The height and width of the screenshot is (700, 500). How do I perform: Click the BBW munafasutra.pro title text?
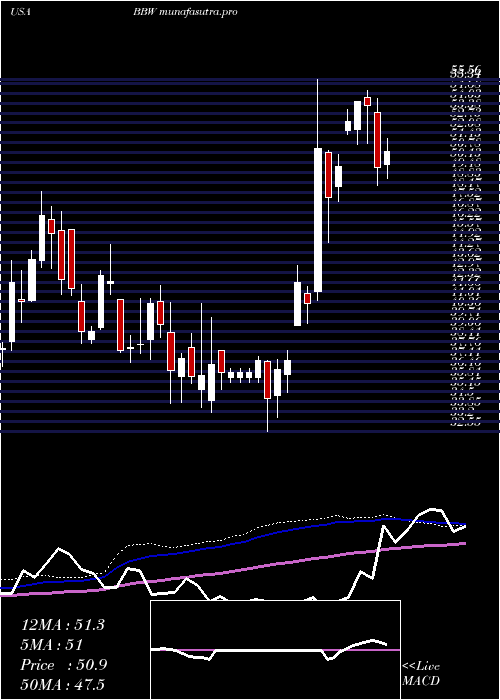tap(184, 12)
